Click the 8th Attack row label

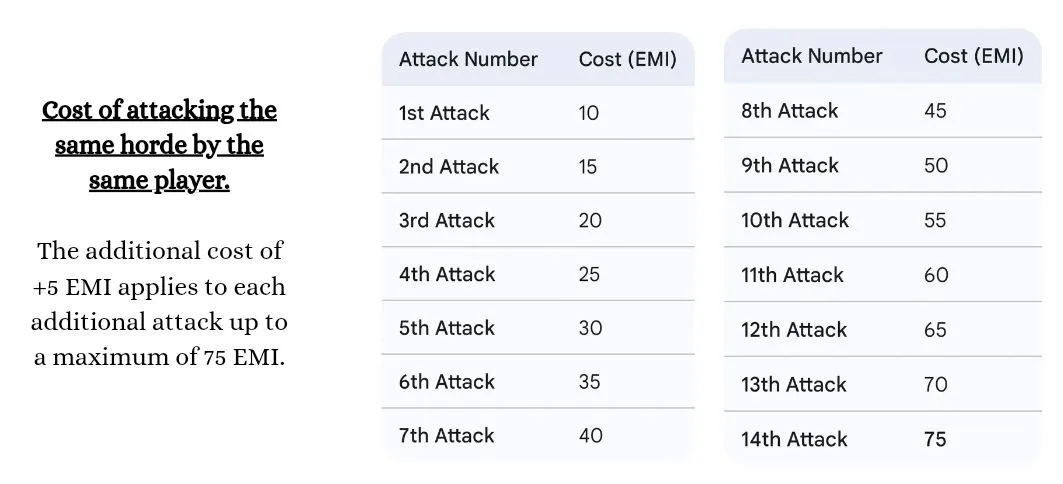789,111
